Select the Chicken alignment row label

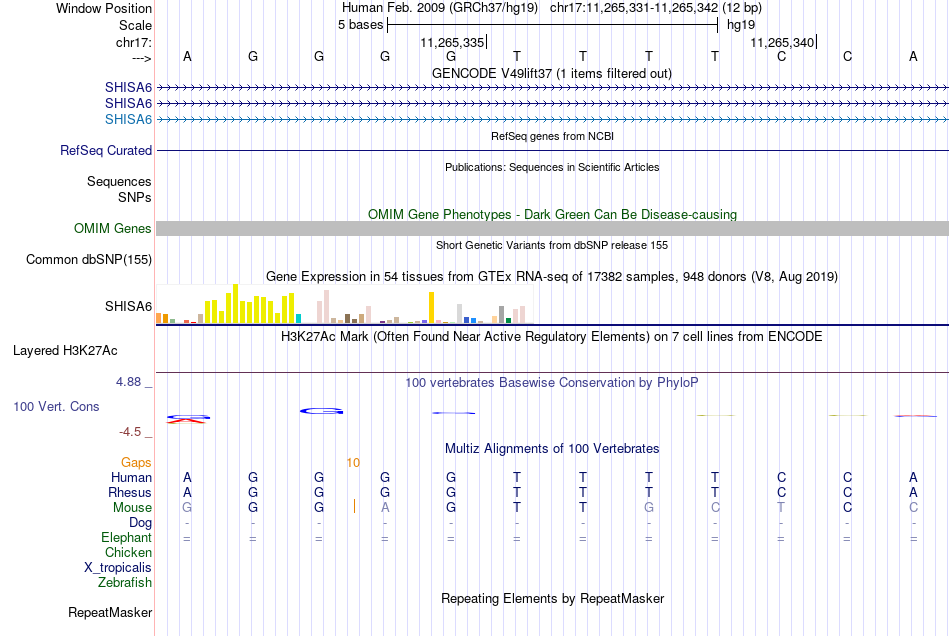point(128,552)
